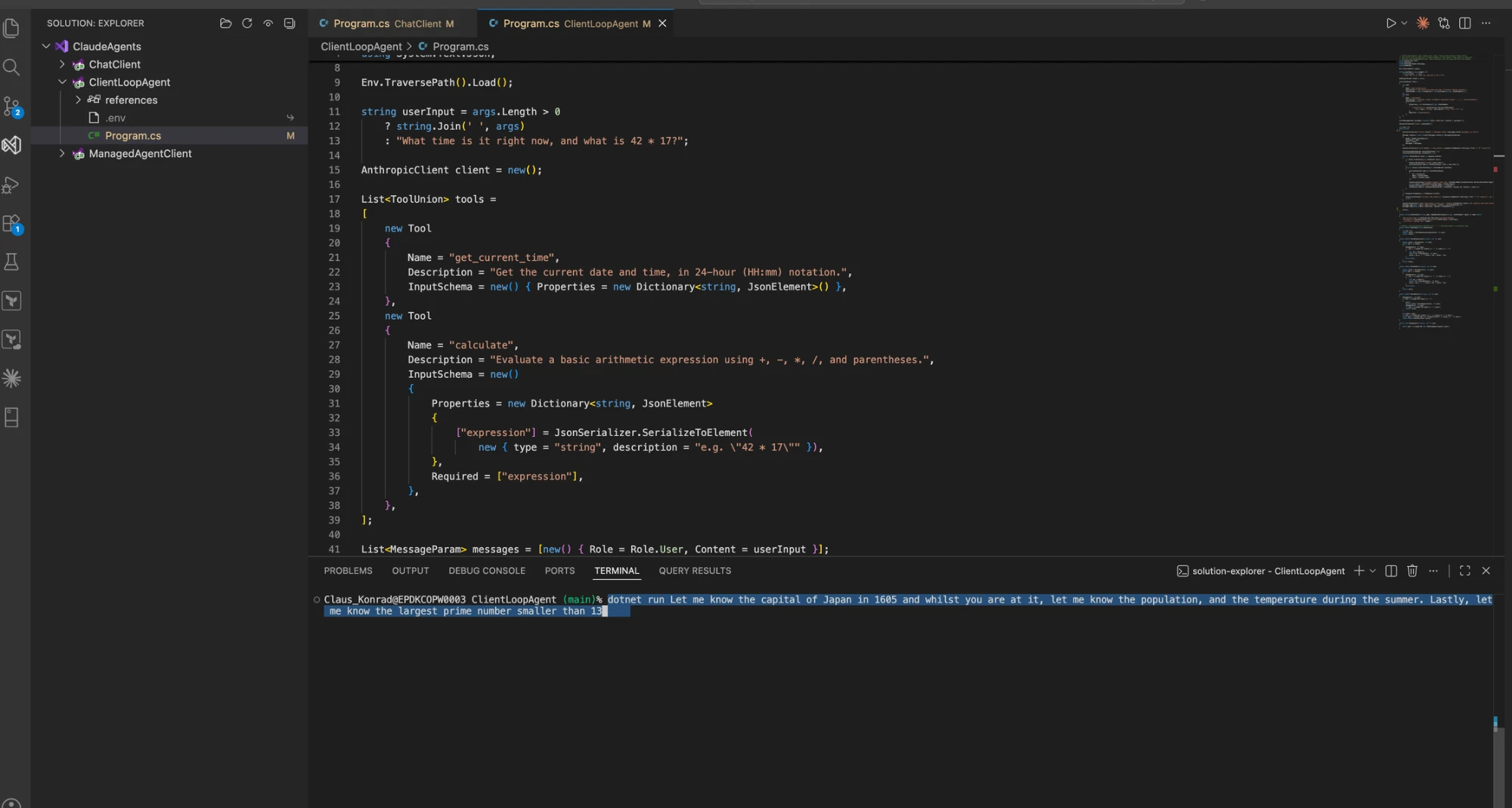Viewport: 1512px width, 808px height.
Task: Collapse the ClaudeAgents solution node
Action: (46, 46)
